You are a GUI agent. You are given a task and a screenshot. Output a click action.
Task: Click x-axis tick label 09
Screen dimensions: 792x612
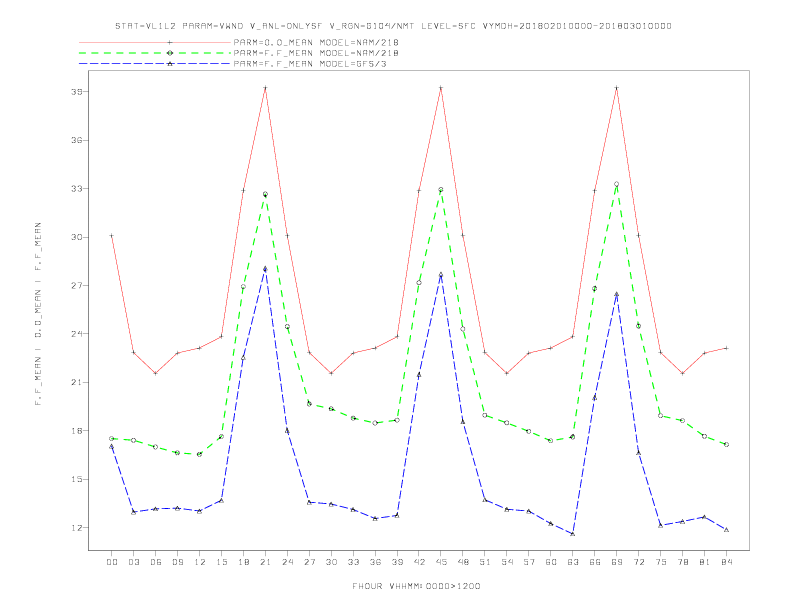(177, 562)
